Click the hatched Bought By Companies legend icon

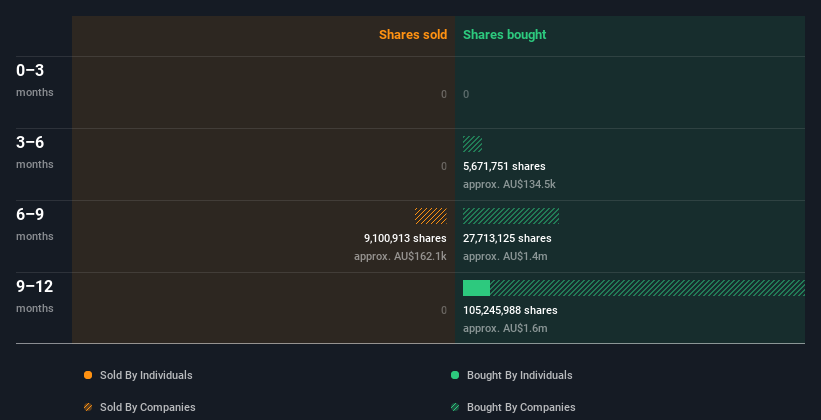click(455, 407)
